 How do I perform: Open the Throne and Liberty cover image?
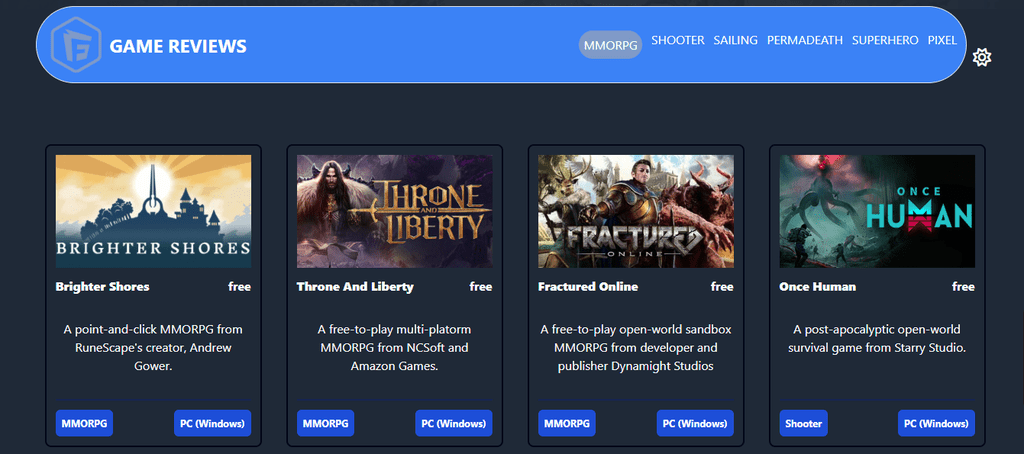click(x=394, y=211)
